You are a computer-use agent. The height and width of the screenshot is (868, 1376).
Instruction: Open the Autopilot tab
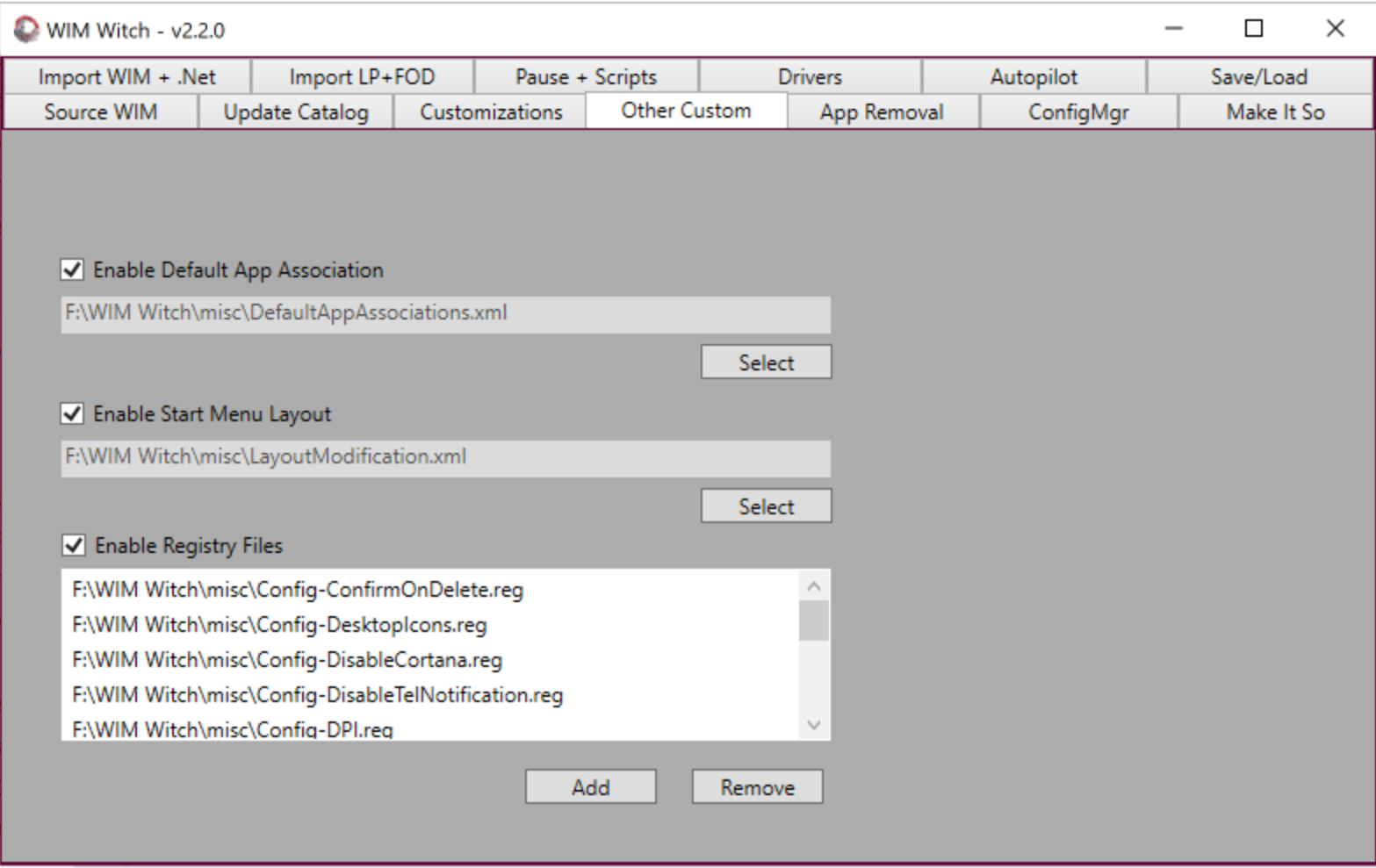(x=1034, y=77)
